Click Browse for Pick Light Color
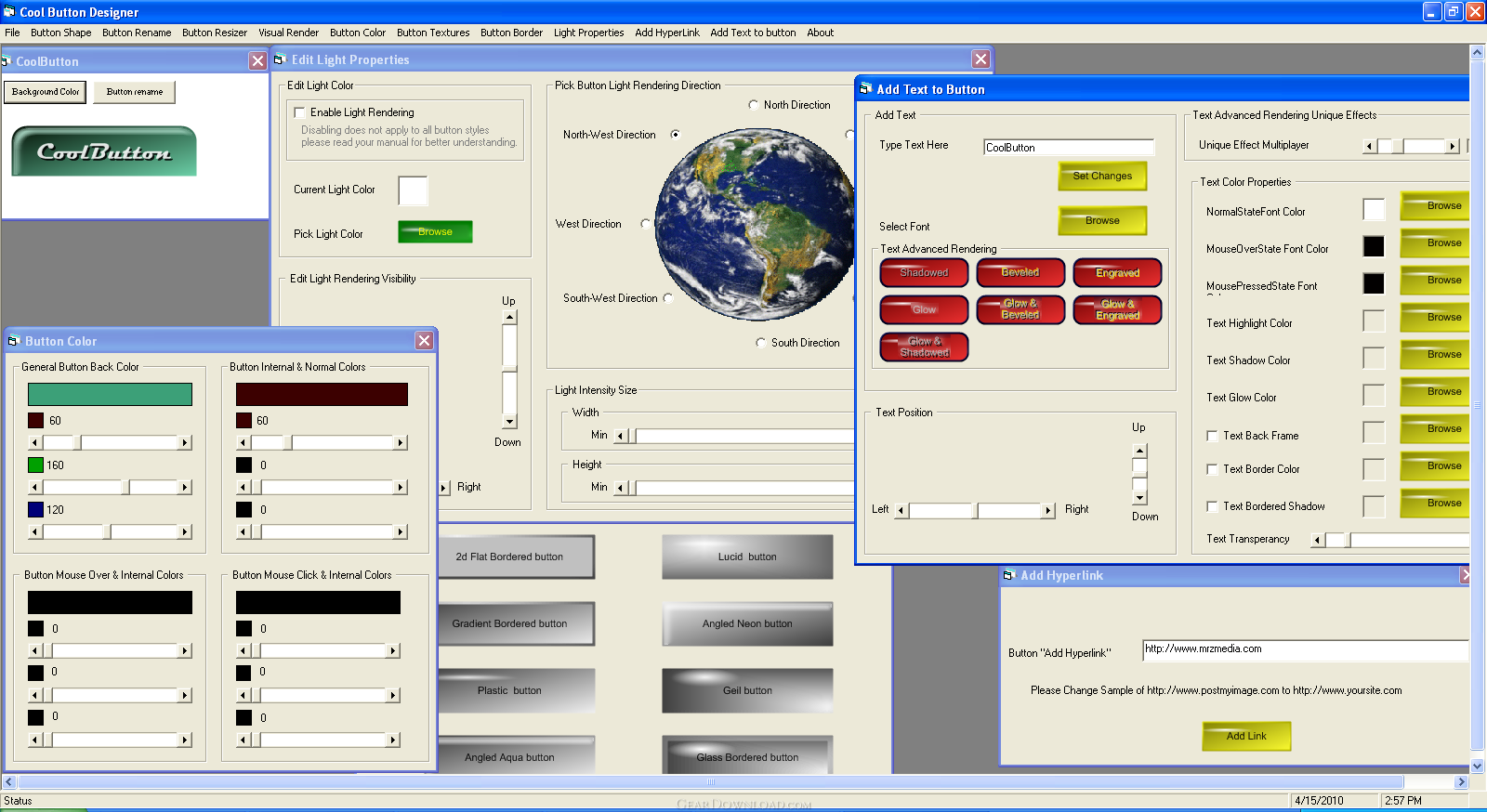 coord(435,232)
